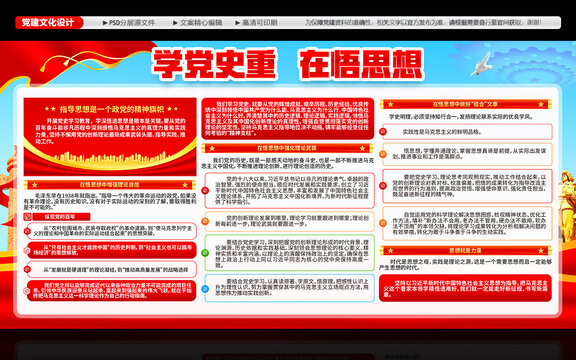Click the left star on 思想就是力量 banner
Screen dimensions: 576x360
coord(390,251)
